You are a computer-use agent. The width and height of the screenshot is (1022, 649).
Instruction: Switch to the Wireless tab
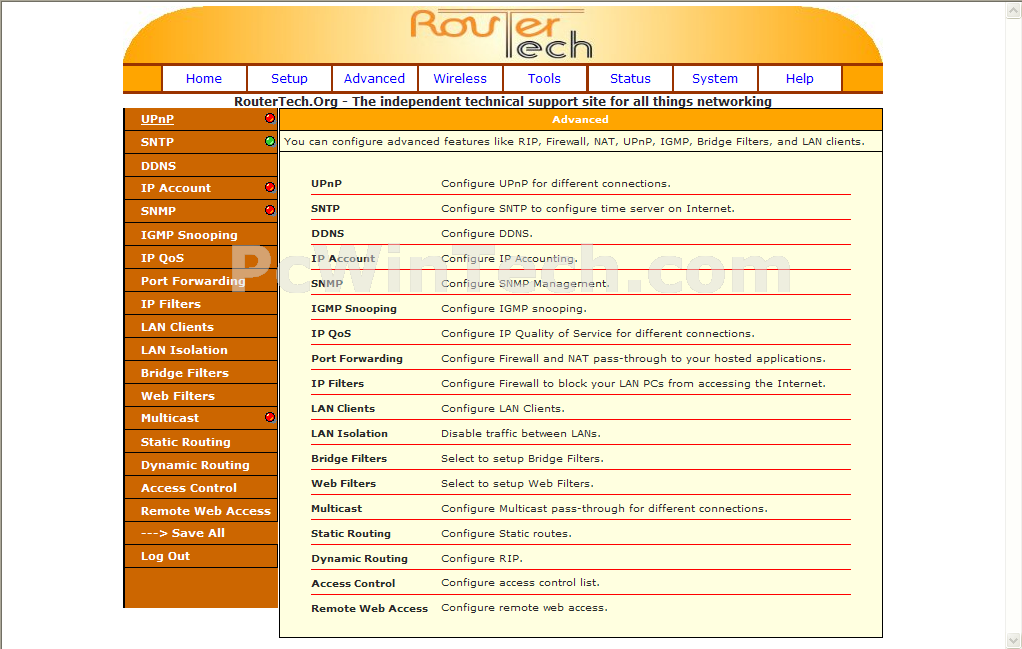460,79
